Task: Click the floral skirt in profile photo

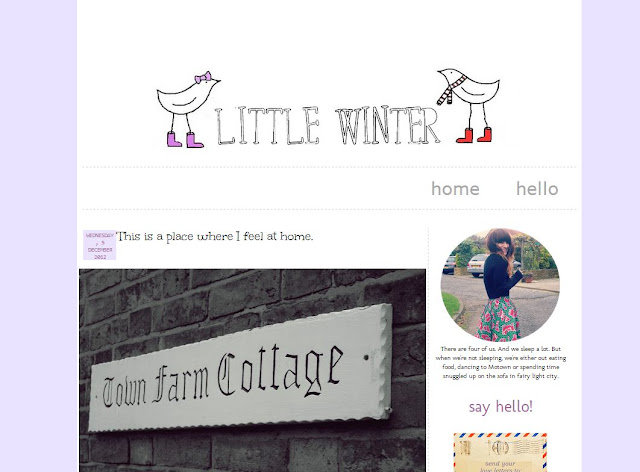Action: click(498, 319)
